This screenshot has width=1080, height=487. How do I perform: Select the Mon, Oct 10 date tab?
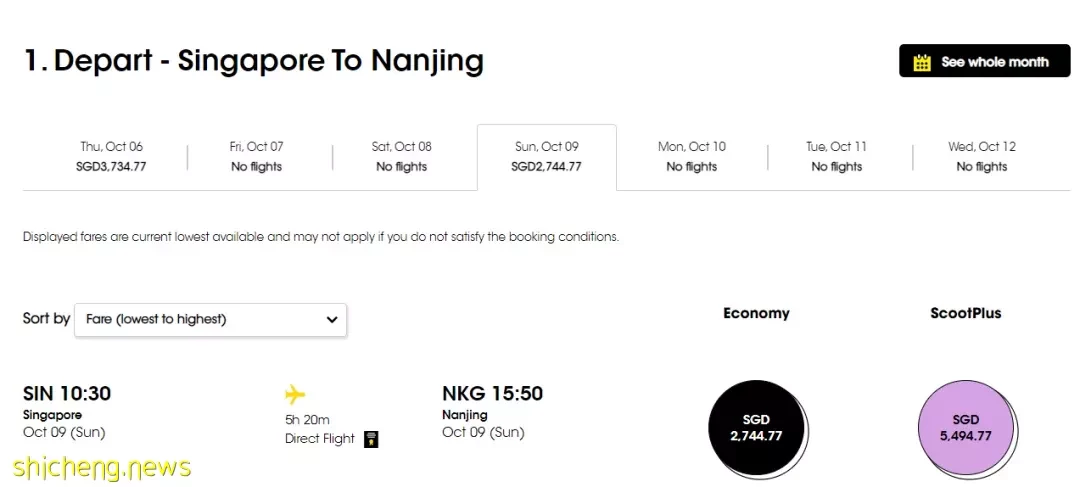tap(692, 156)
